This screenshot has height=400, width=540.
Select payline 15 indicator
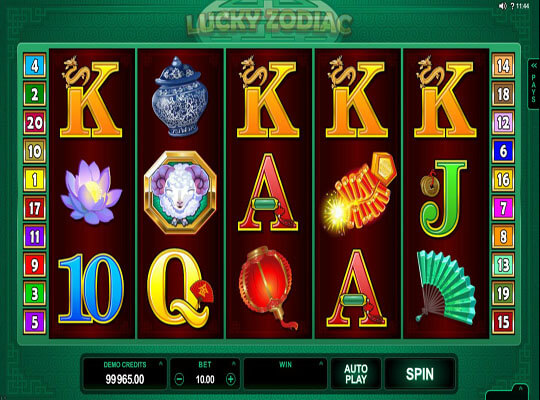(x=503, y=322)
